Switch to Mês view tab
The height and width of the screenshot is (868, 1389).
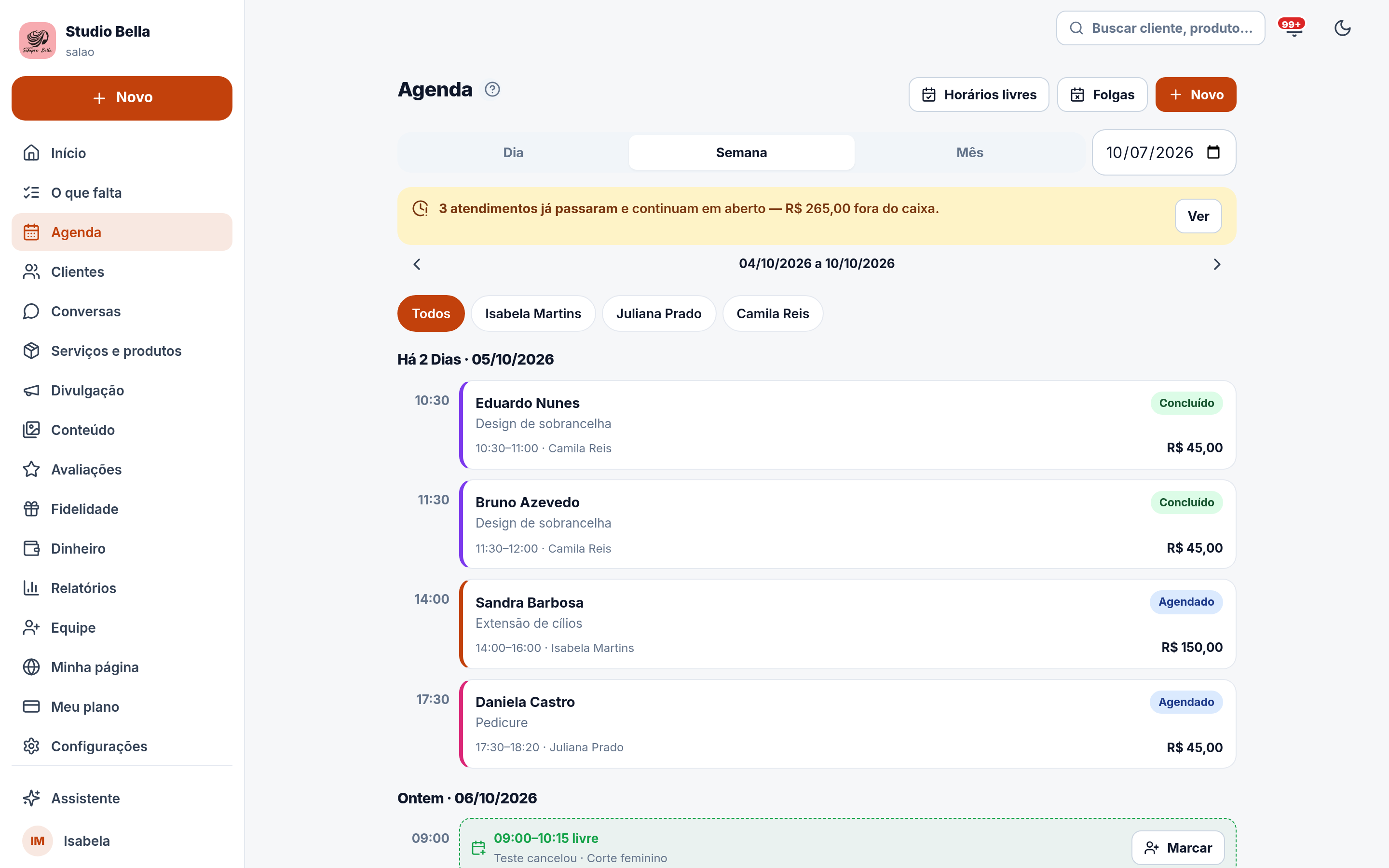(x=969, y=153)
